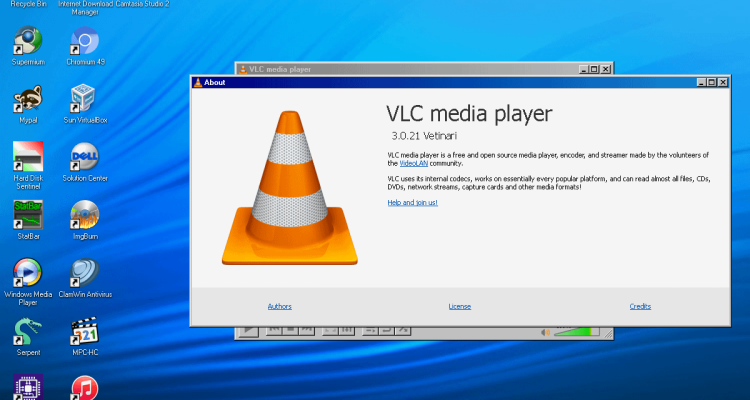Click the StatBar desktop shortcut
Screen dimensions: 750x400
click(x=28, y=214)
